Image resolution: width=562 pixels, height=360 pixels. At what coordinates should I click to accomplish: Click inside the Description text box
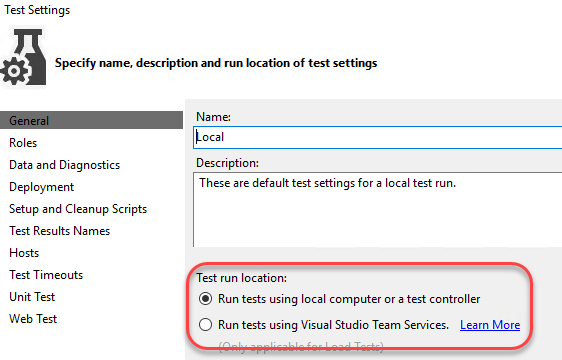377,210
